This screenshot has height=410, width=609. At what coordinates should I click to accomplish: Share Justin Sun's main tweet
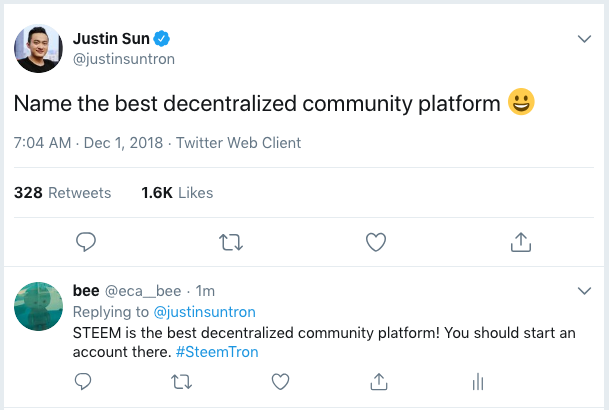(x=520, y=242)
